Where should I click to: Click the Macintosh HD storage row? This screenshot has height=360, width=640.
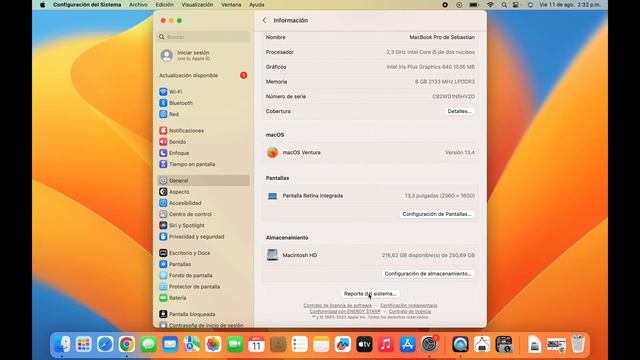370,255
